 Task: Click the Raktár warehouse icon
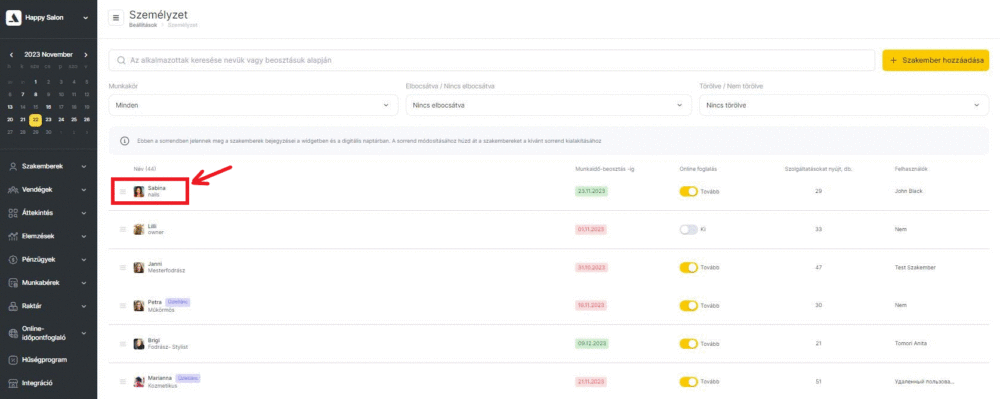pos(13,306)
